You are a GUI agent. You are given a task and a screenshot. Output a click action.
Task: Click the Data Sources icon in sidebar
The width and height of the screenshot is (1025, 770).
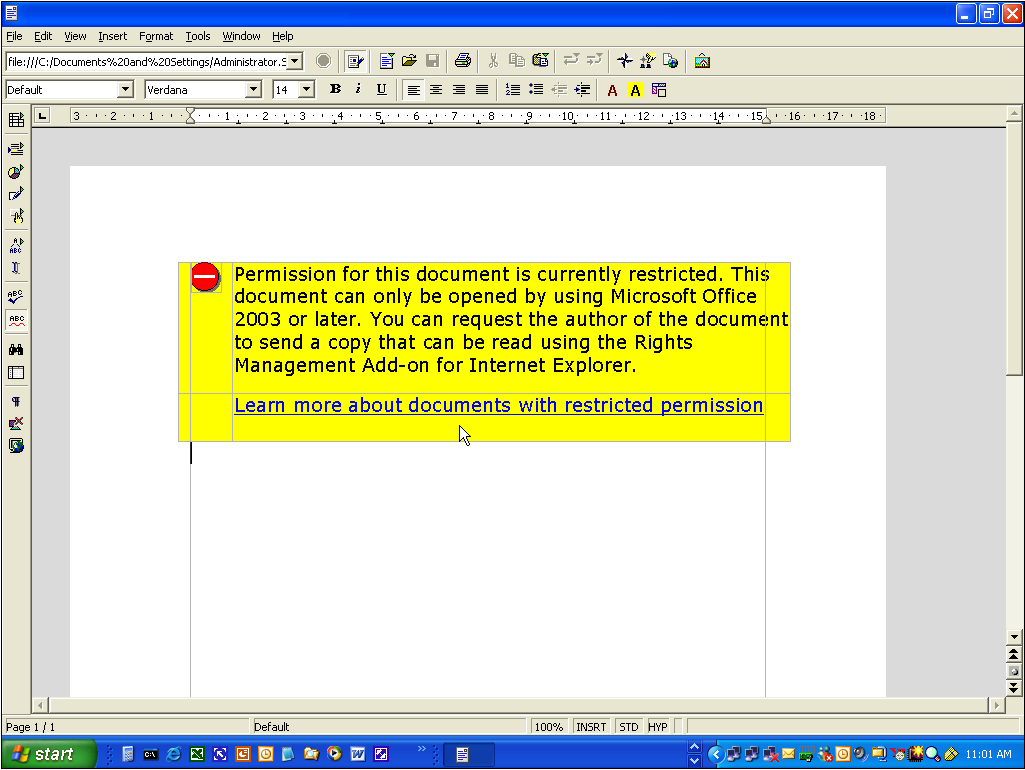(16, 373)
